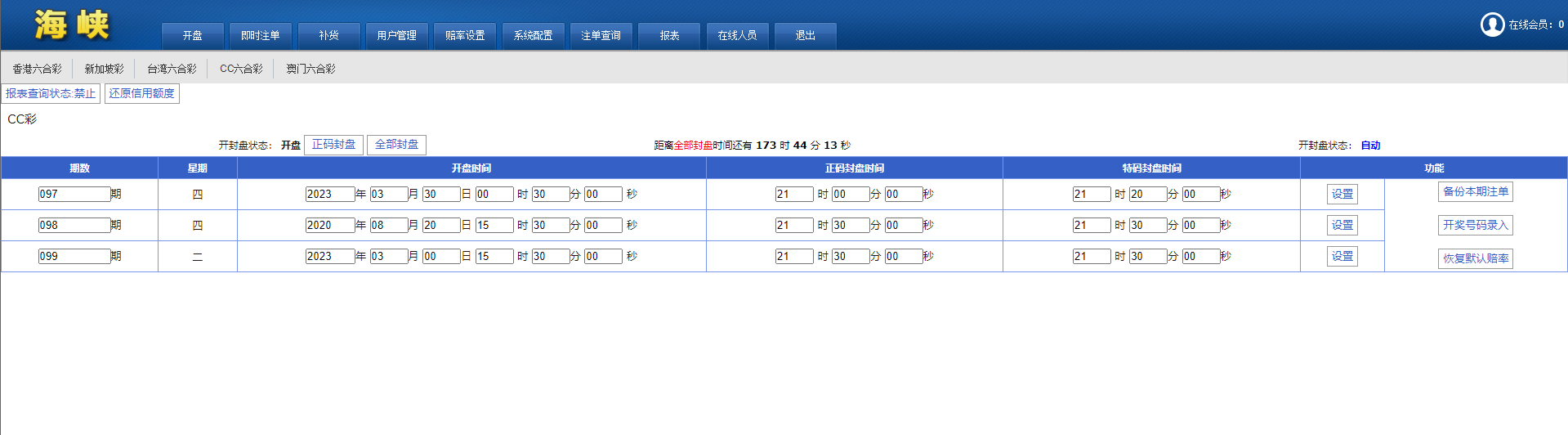Select the CC六合彩 tab
The width and height of the screenshot is (1568, 435).
pos(241,69)
